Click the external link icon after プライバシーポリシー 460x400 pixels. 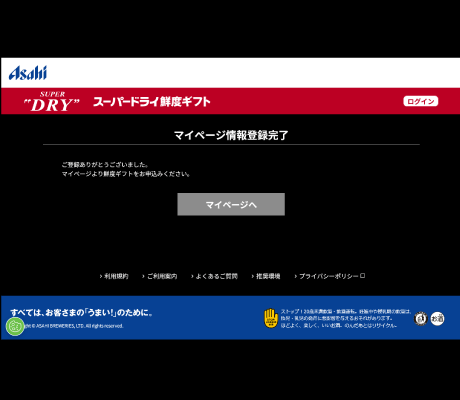click(x=363, y=276)
